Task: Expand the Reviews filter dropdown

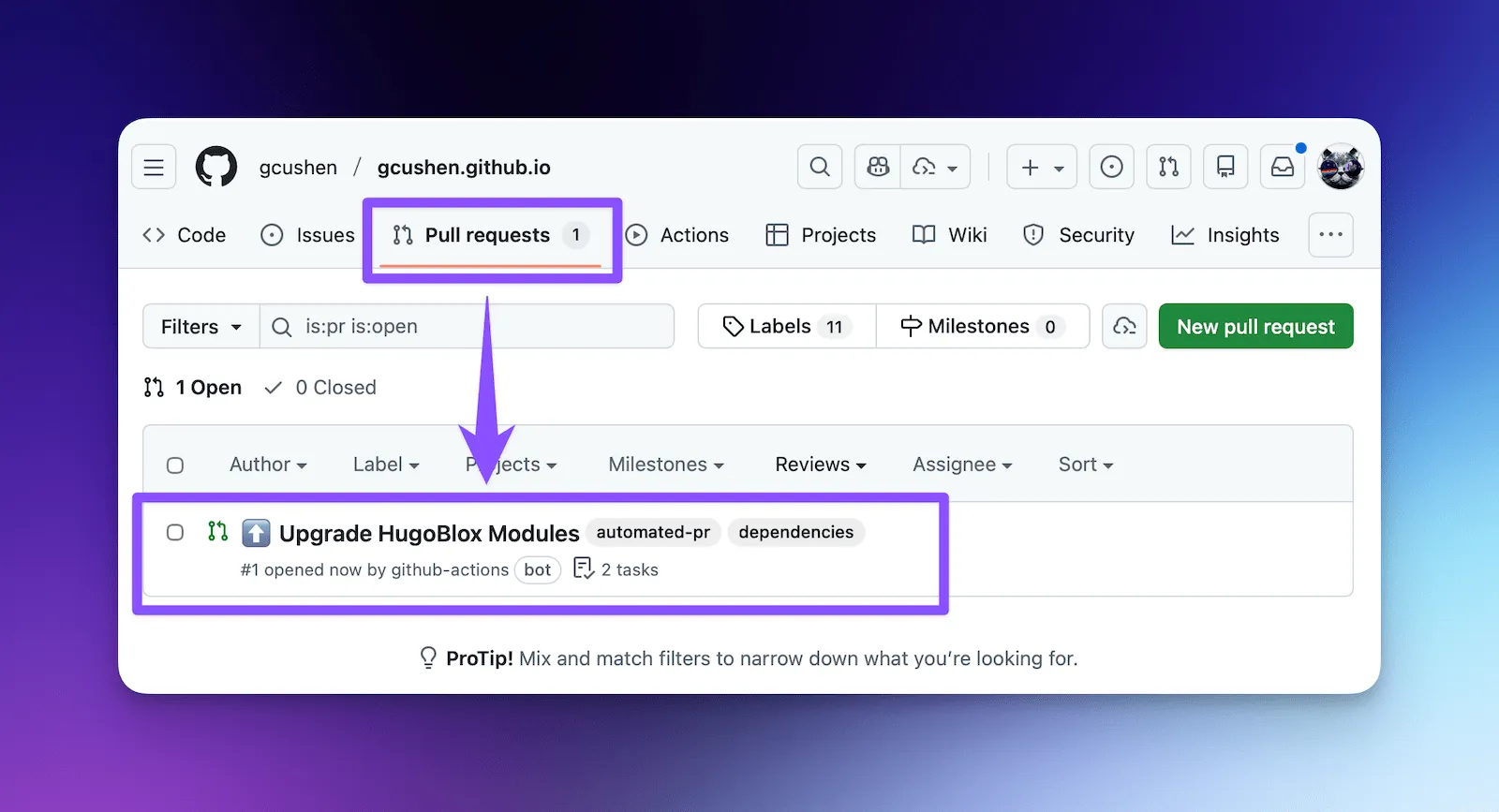Action: [x=821, y=465]
